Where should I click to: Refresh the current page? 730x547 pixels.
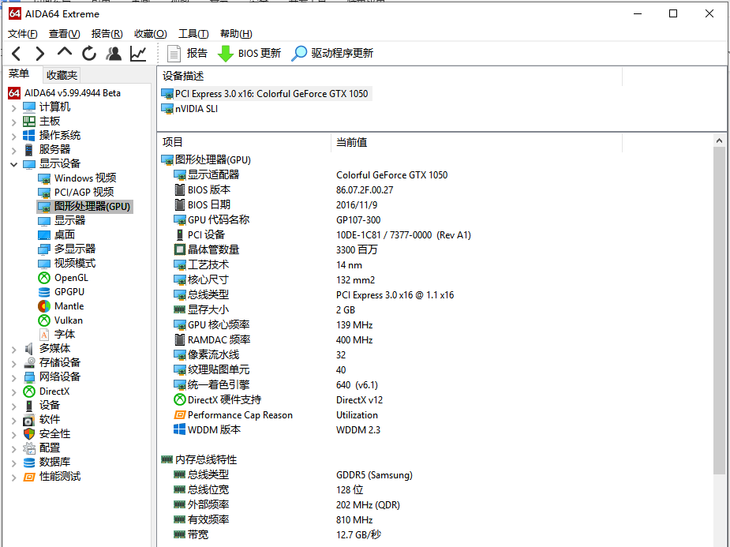(x=89, y=54)
